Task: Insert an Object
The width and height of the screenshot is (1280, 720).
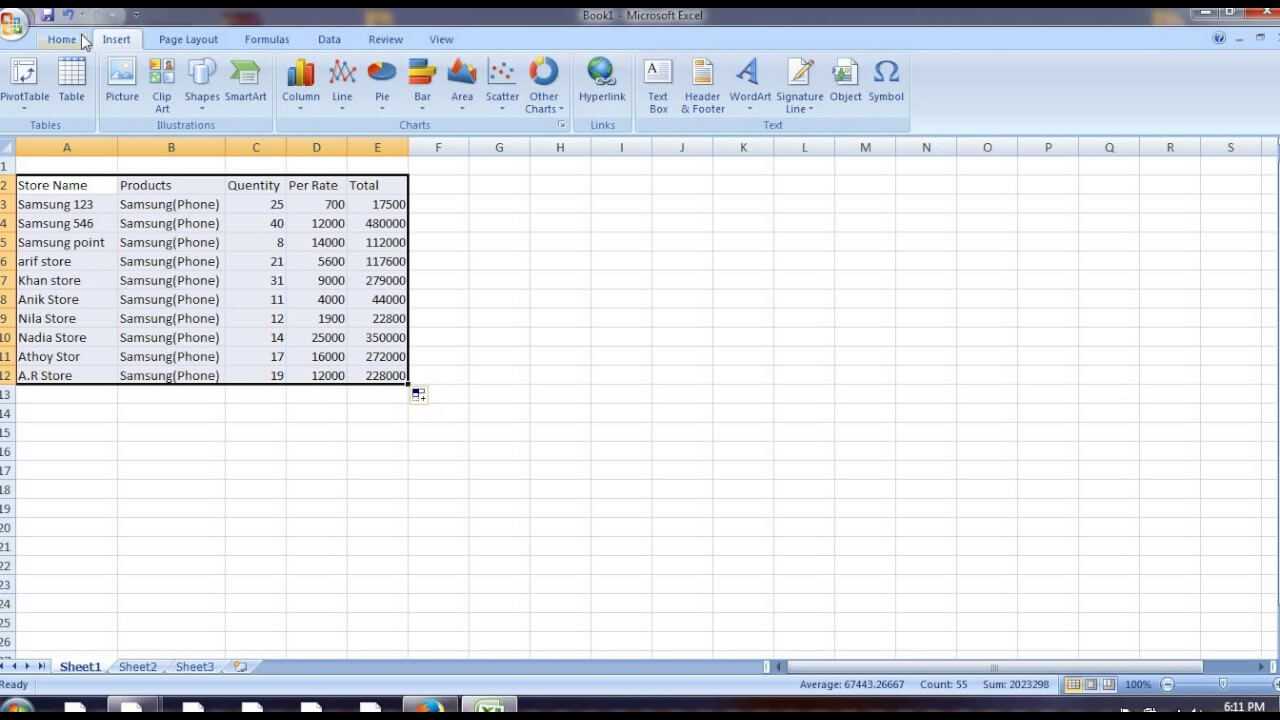Action: coord(845,80)
